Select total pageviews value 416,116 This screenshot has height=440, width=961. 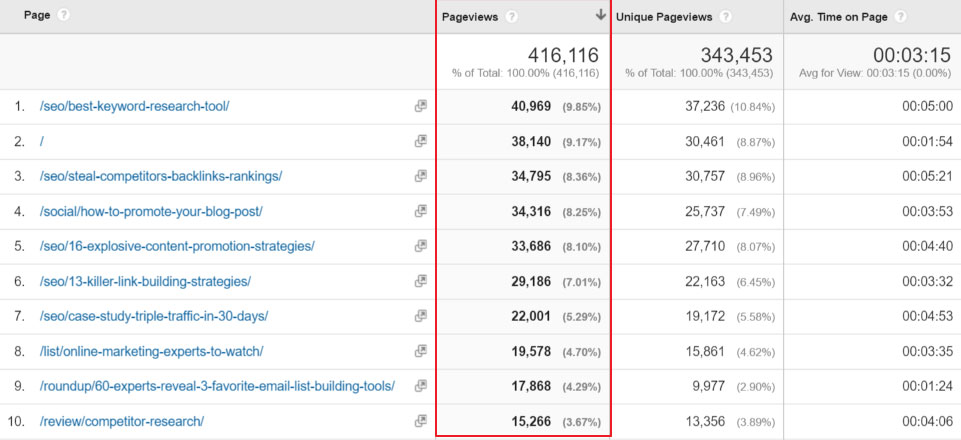pos(563,56)
